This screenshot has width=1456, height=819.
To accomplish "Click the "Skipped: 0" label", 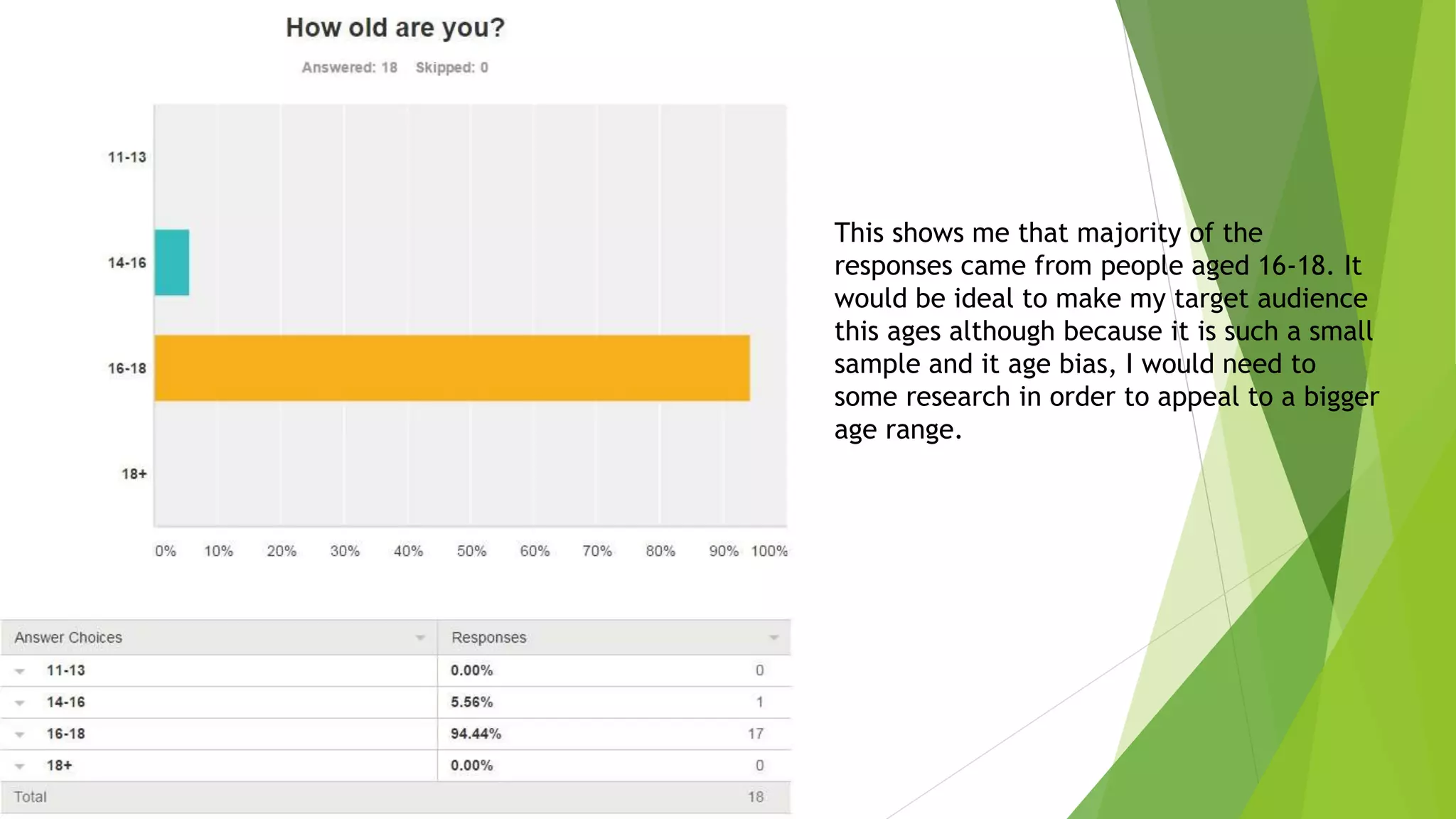I will coord(451,68).
